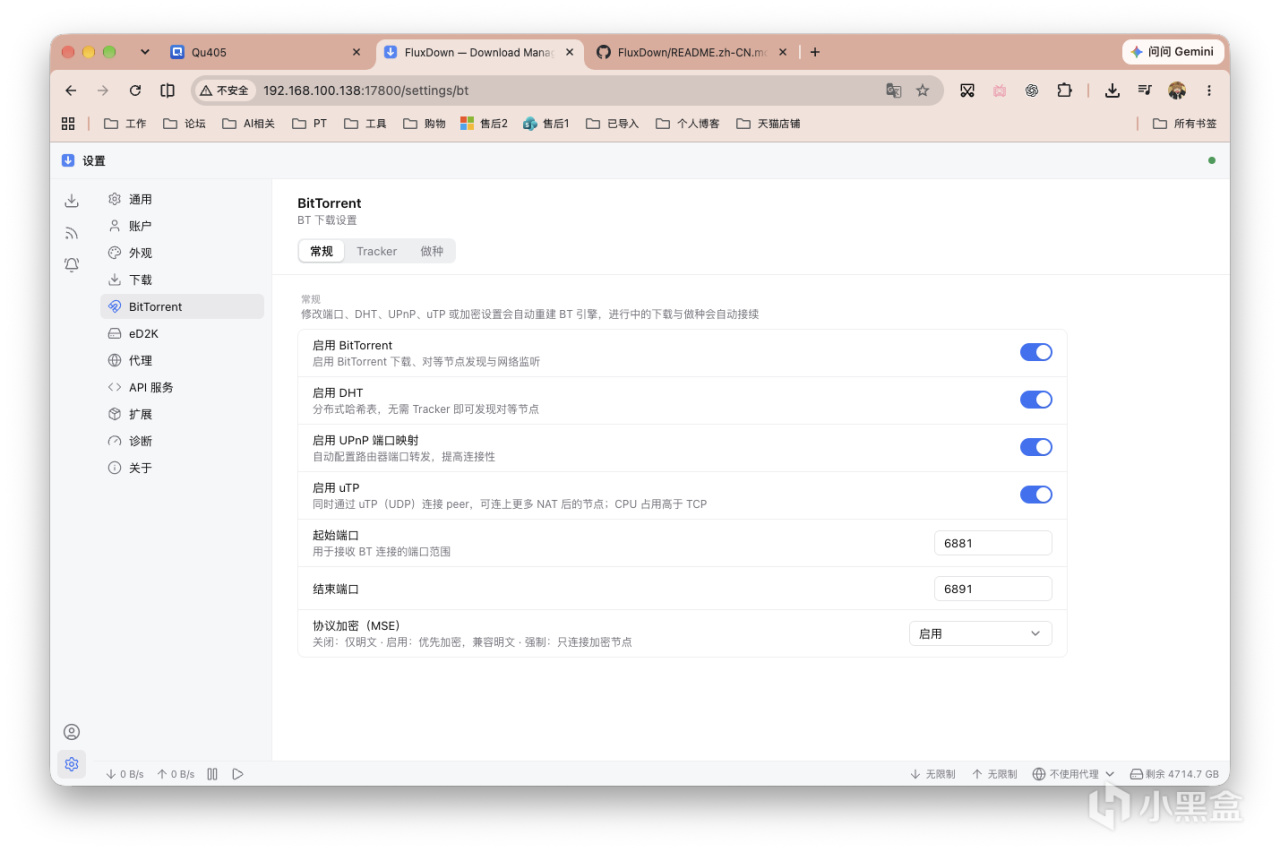Screen dimensions: 1280x852
Task: Click the settings gear in the left rail
Action: [x=72, y=765]
